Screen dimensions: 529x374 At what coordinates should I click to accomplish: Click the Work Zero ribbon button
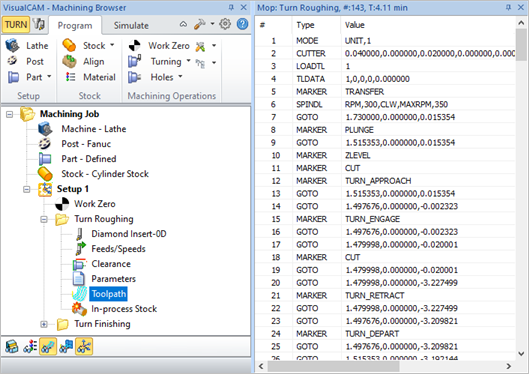click(159, 46)
